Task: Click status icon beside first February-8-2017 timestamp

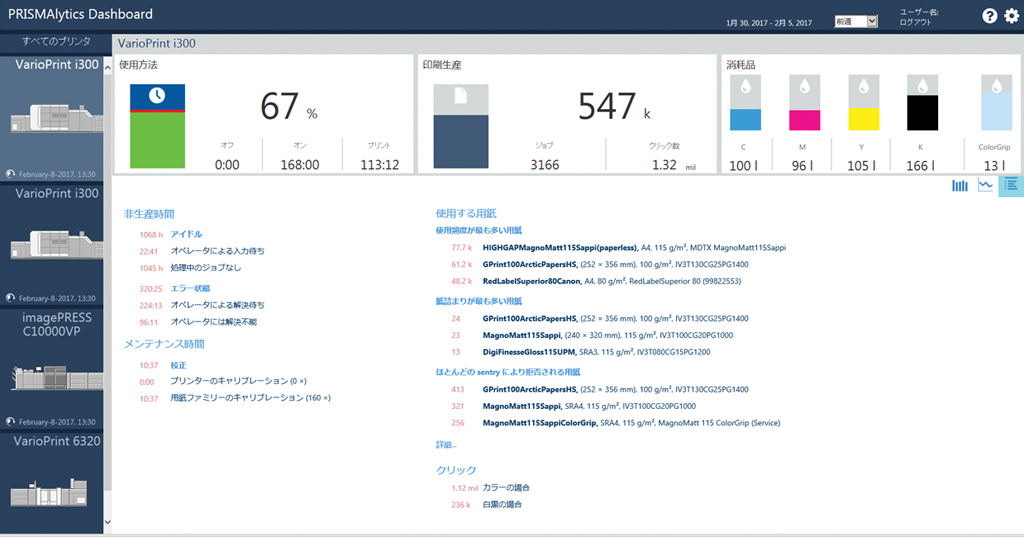Action: point(10,174)
